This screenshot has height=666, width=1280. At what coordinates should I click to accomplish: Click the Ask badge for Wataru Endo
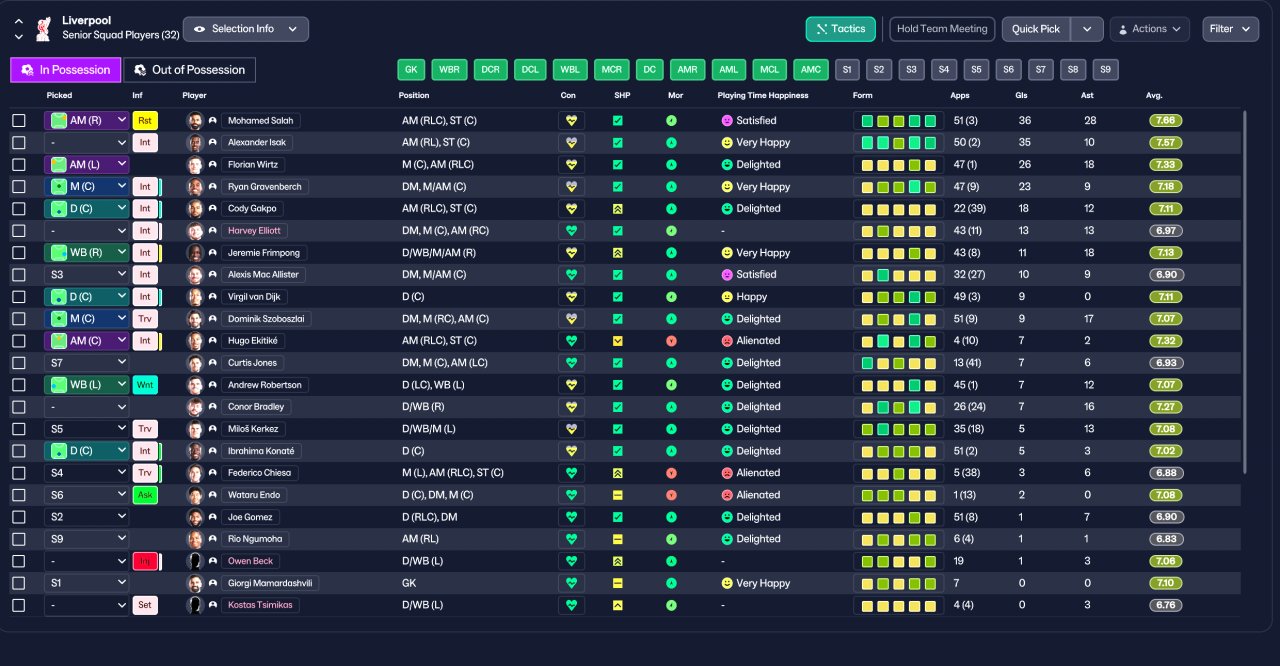(145, 495)
